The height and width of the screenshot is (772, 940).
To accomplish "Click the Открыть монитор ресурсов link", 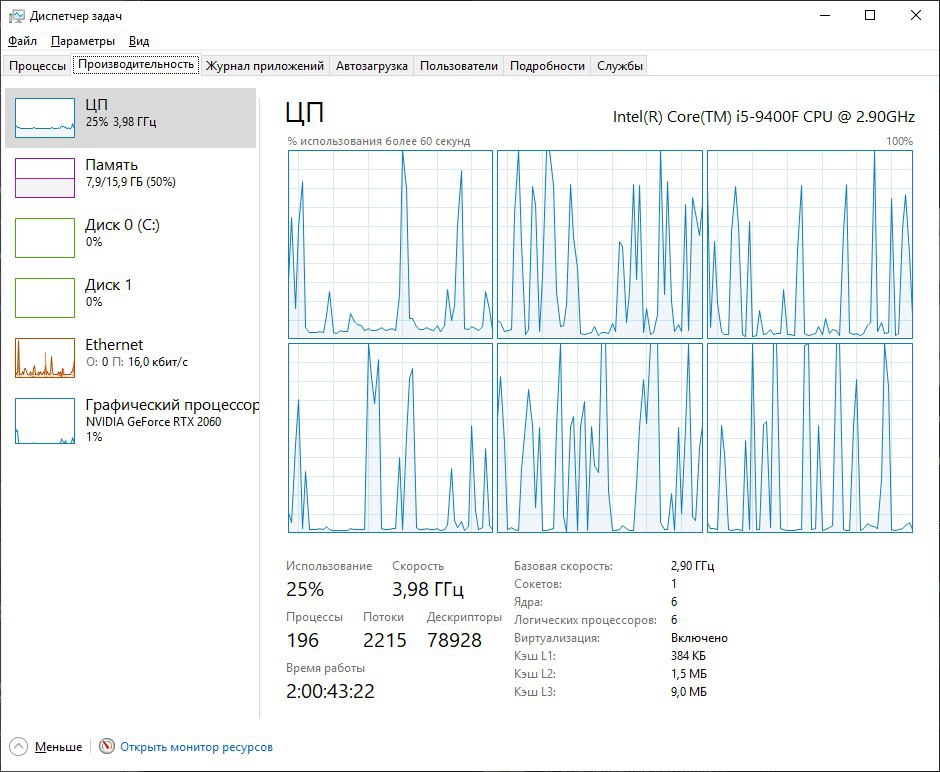I will coord(196,747).
